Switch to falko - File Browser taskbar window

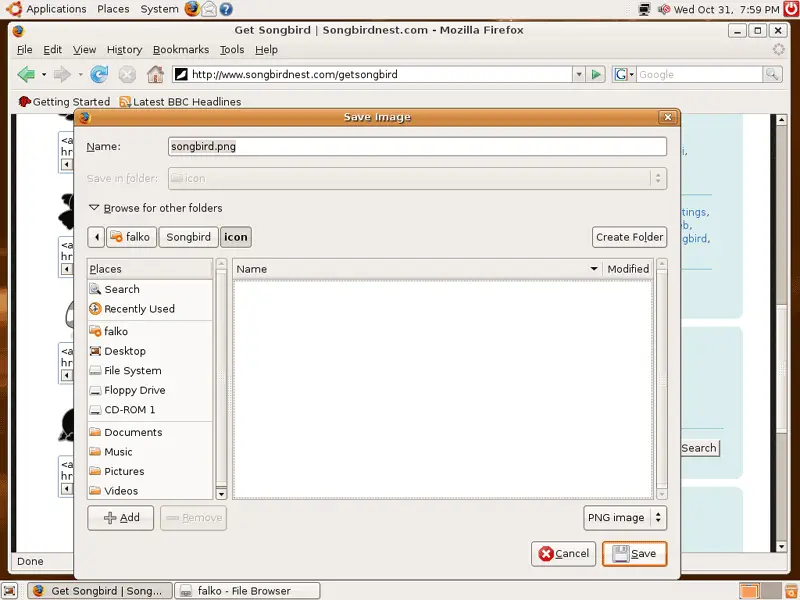pyautogui.click(x=247, y=591)
